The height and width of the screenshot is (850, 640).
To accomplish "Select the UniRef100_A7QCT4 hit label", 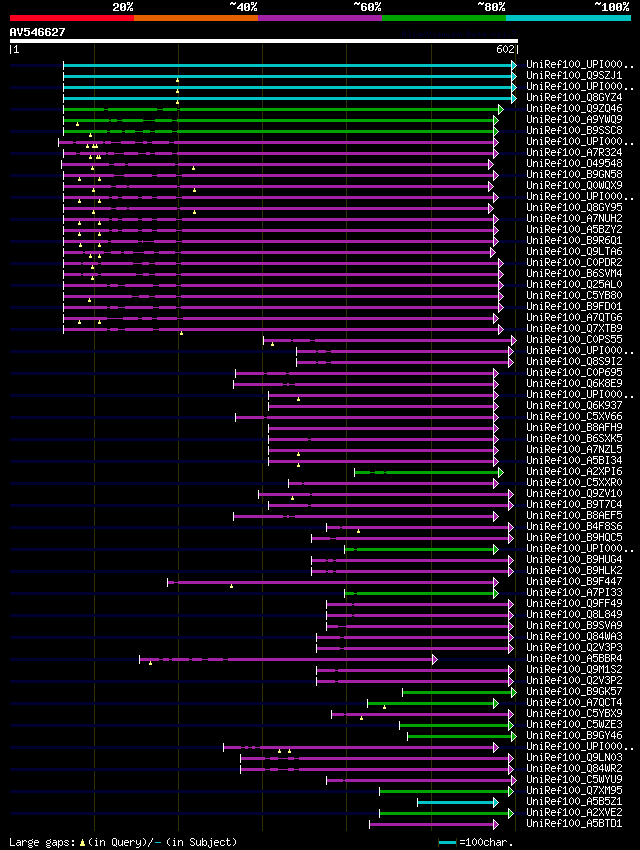I will pos(574,703).
